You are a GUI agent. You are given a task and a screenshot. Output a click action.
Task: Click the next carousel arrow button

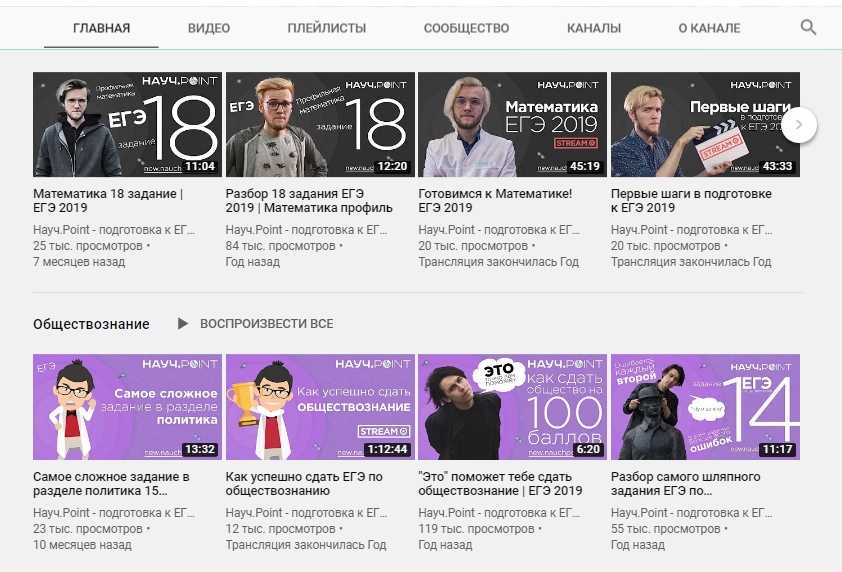click(x=799, y=125)
